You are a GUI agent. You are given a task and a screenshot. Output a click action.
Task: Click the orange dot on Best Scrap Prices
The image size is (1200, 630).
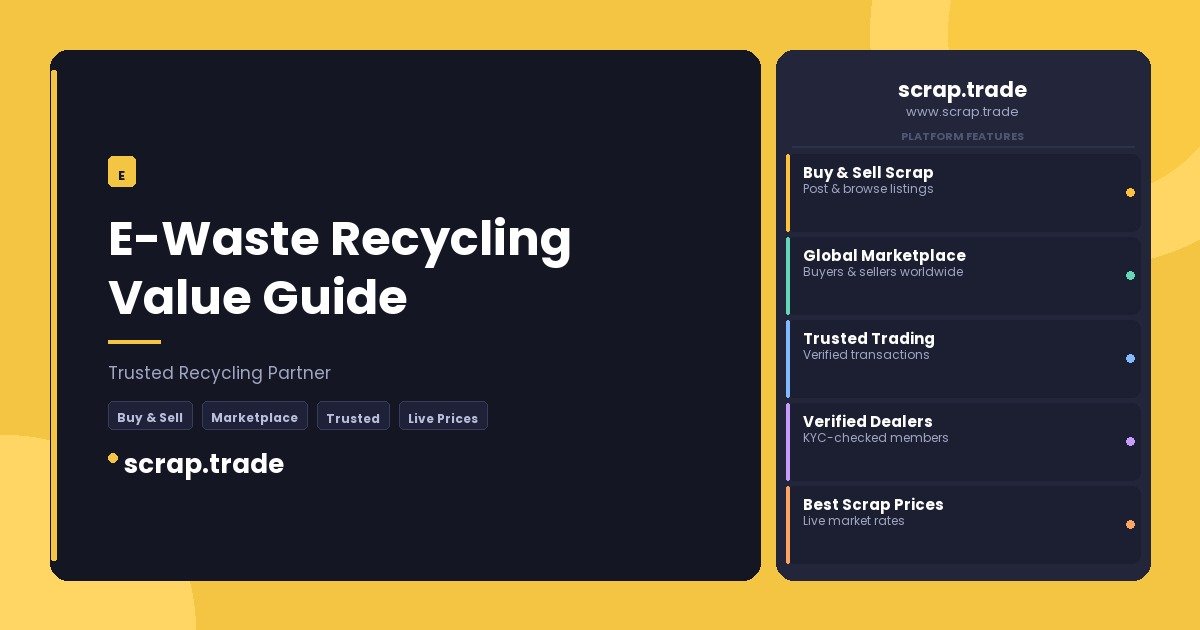click(1130, 525)
